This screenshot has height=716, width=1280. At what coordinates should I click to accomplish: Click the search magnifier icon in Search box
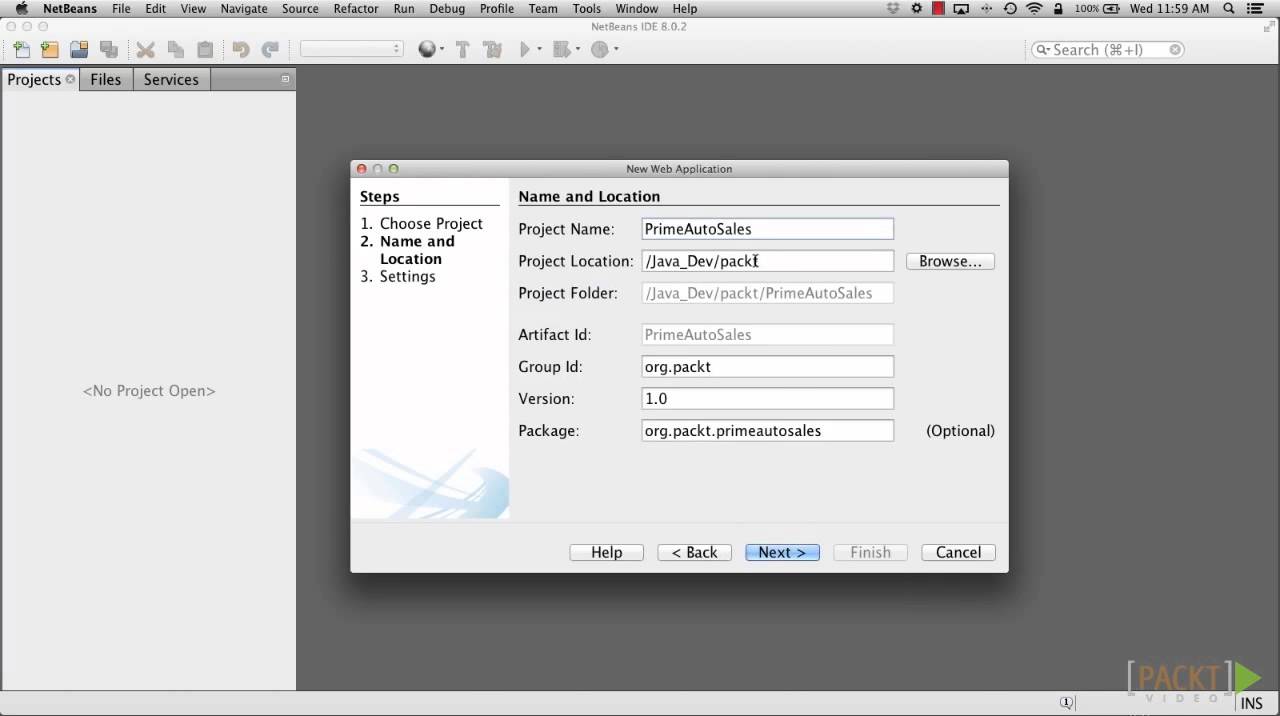(x=1043, y=49)
